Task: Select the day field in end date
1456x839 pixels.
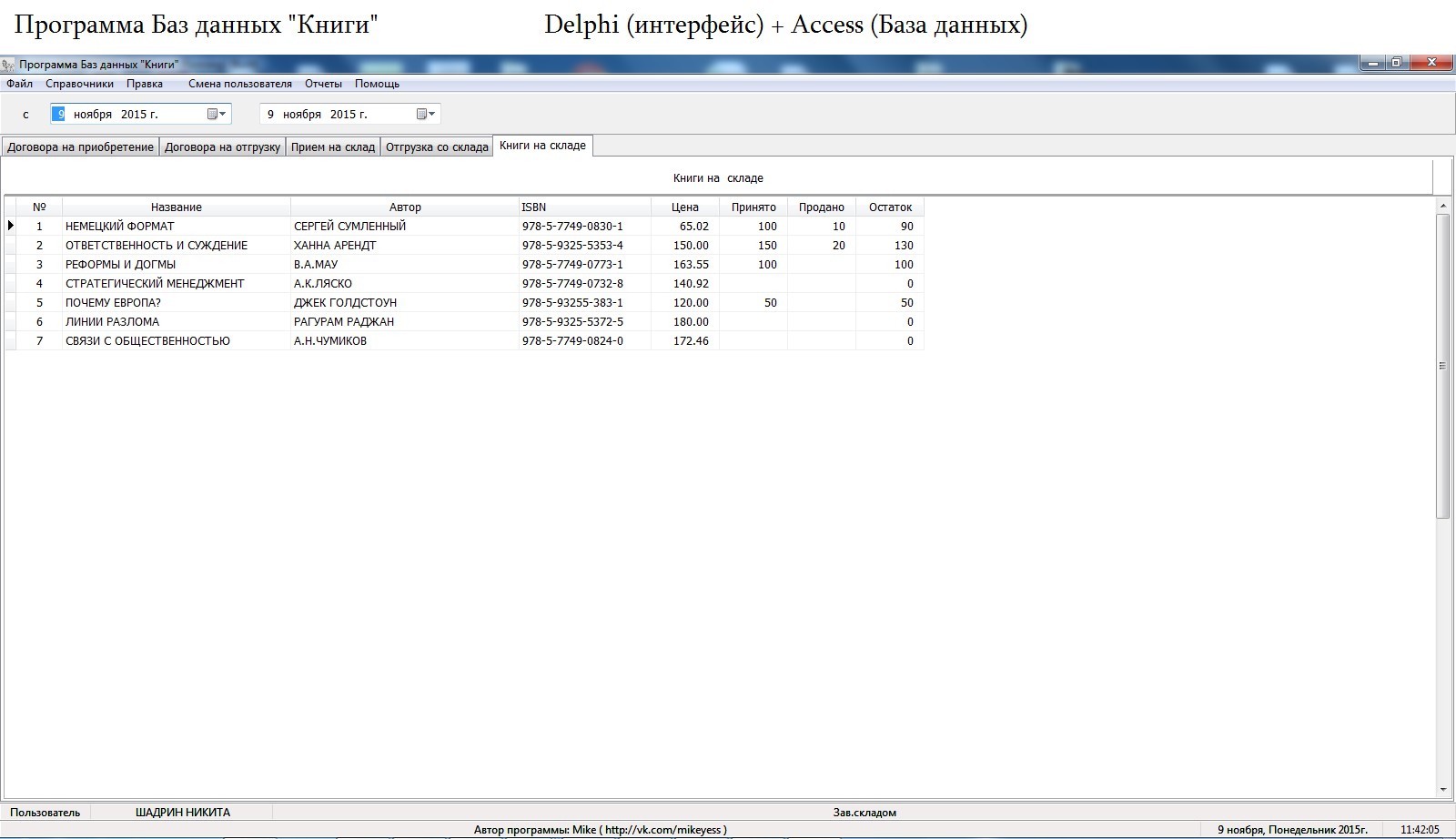Action: point(270,114)
